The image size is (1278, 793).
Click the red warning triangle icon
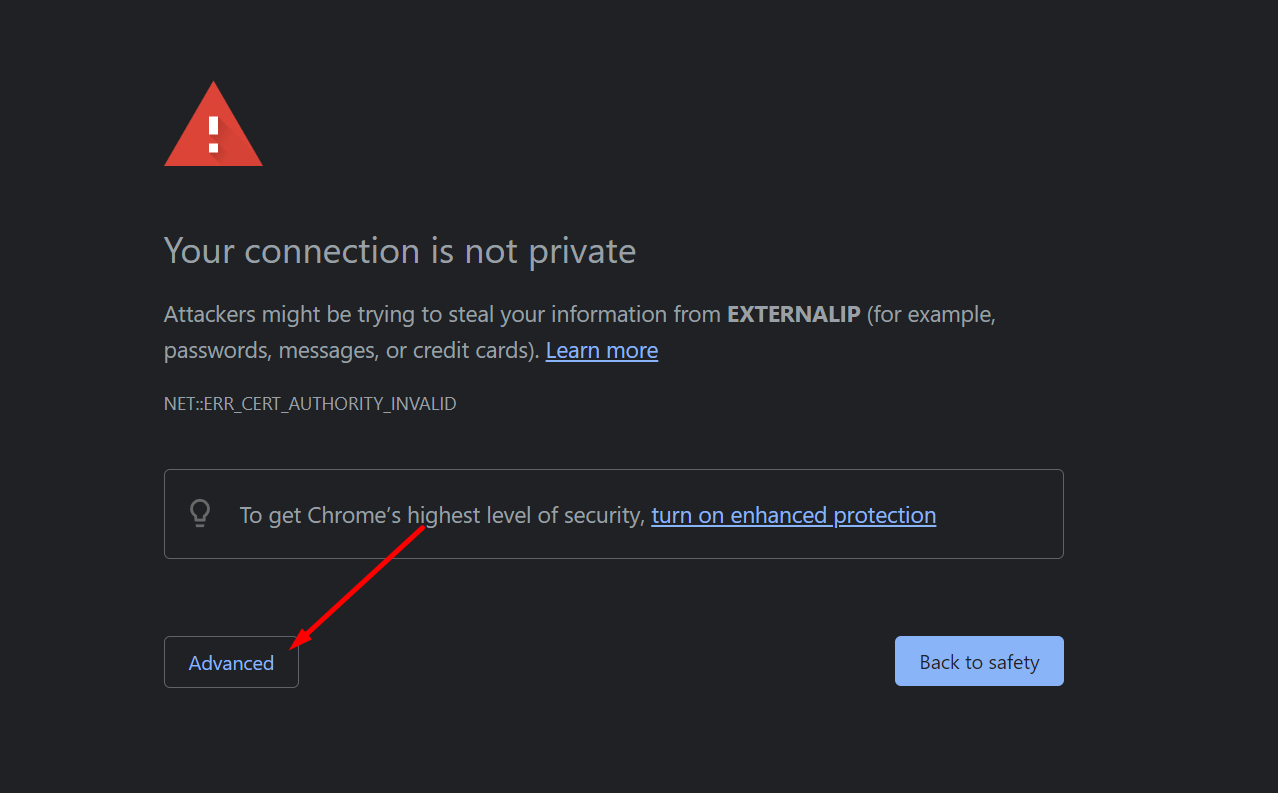213,124
